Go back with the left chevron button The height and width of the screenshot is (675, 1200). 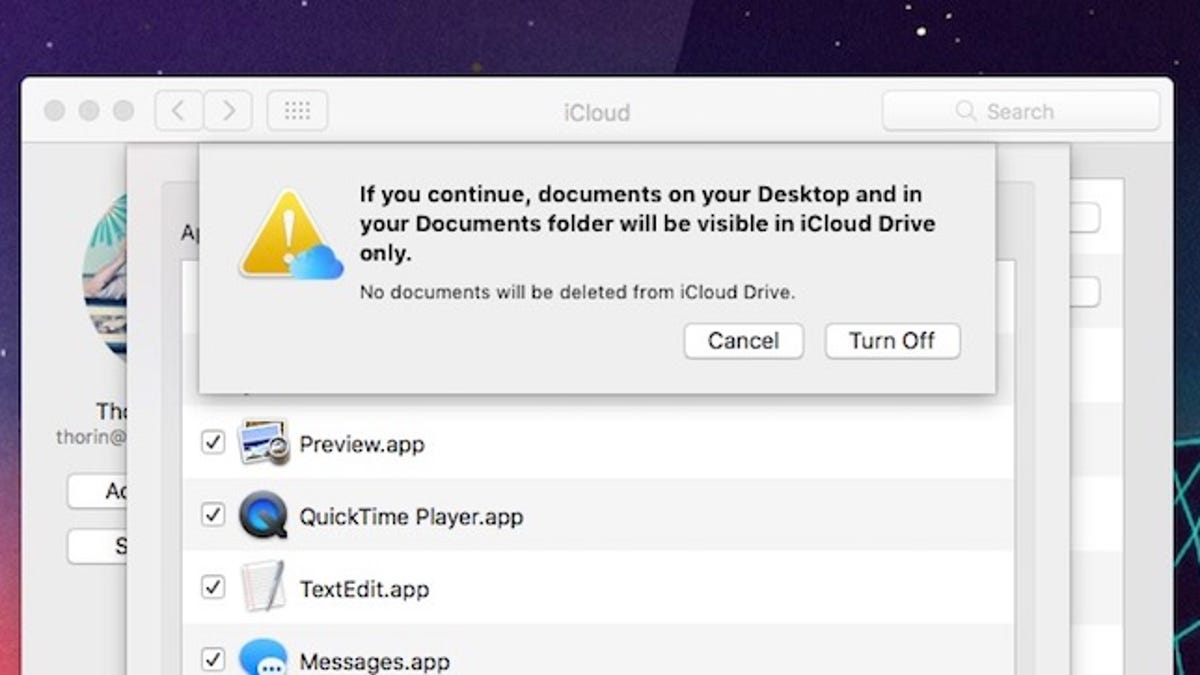[x=179, y=111]
